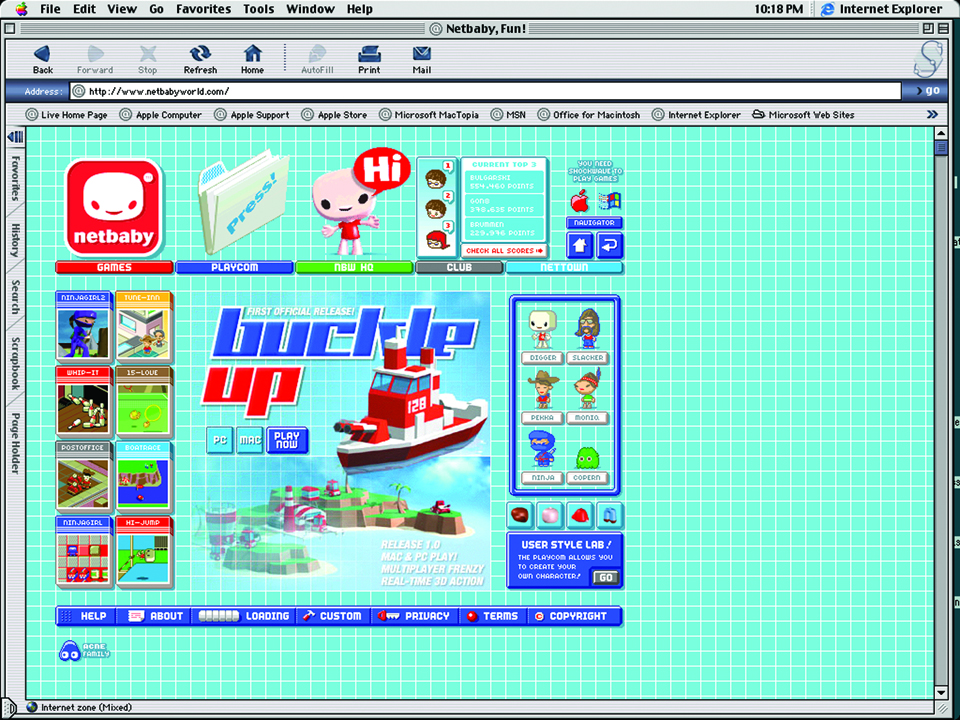Click the scrollbar up arrow
Viewport: 960px width, 720px height.
click(x=941, y=133)
